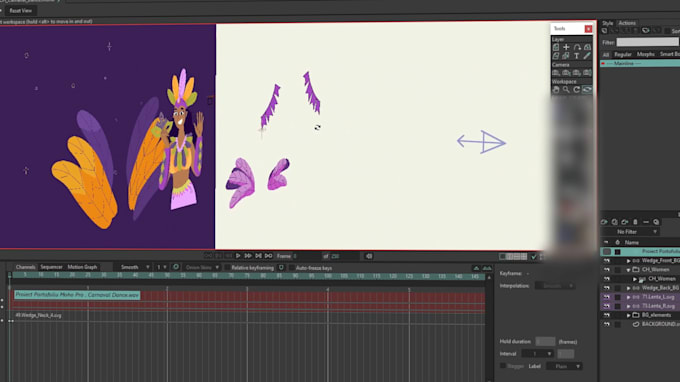Toggle visibility of 71.Lenta_L.svg layer
Image resolution: width=680 pixels, height=382 pixels.
point(607,297)
